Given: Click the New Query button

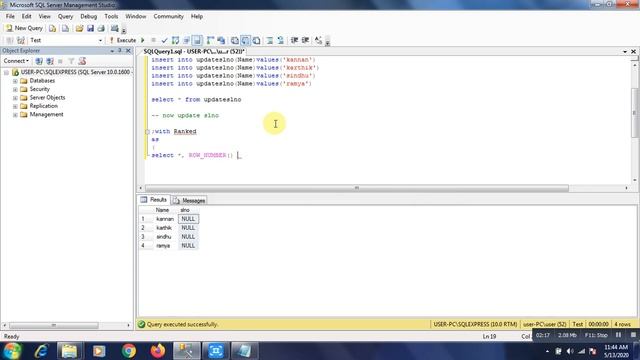Looking at the screenshot, I should coord(24,28).
